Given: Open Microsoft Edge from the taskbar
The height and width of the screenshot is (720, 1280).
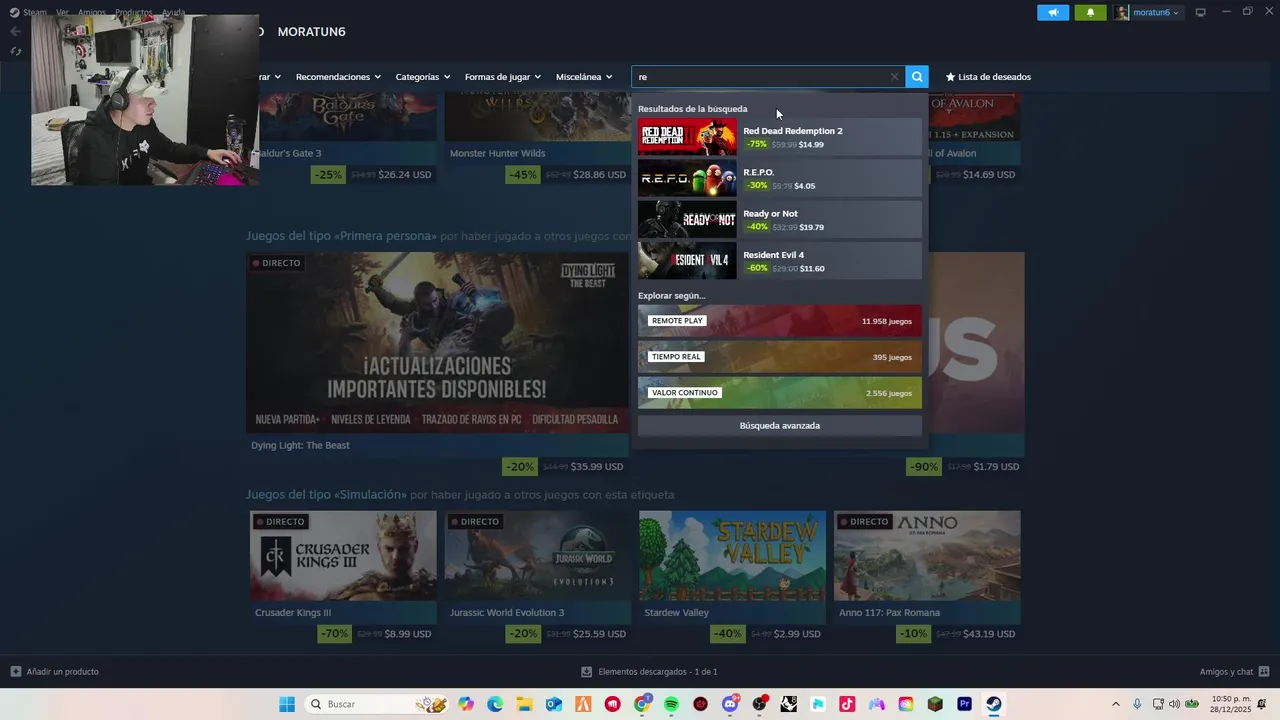Looking at the screenshot, I should (x=495, y=704).
